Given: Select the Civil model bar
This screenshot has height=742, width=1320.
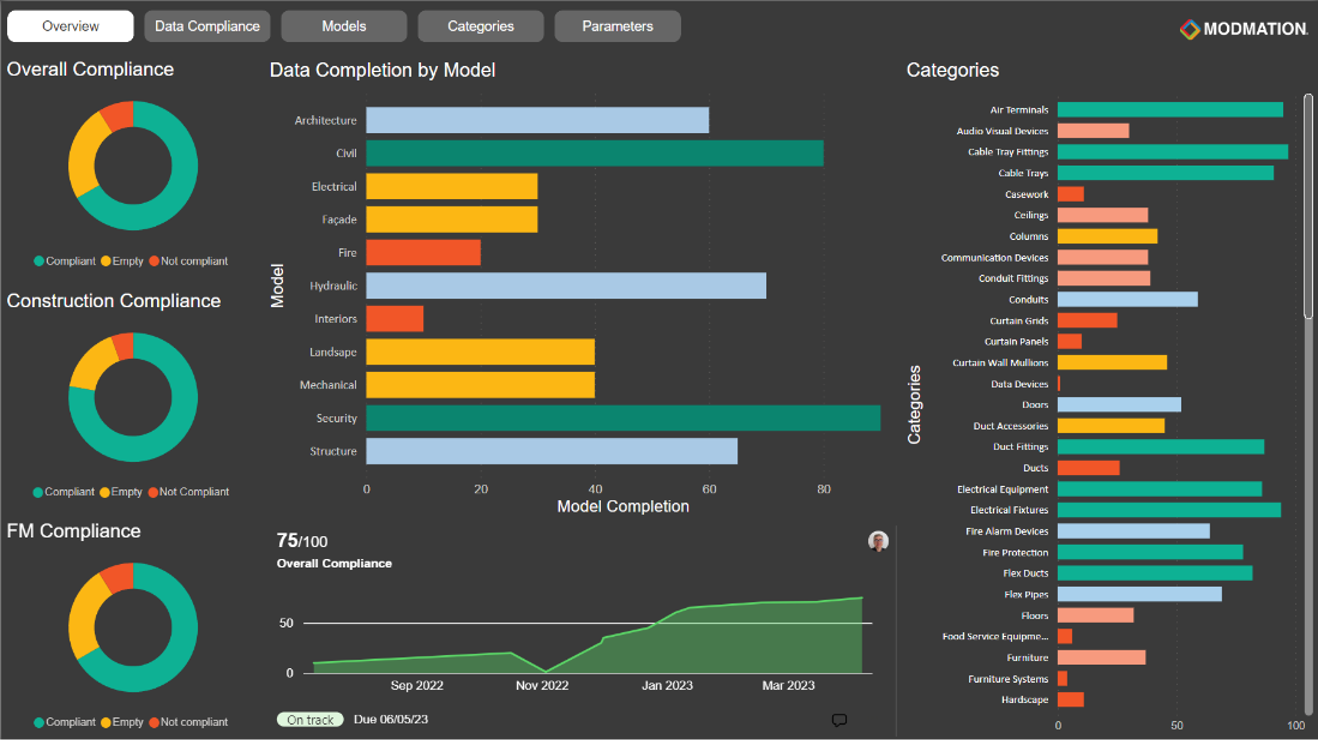Looking at the screenshot, I should tap(595, 153).
